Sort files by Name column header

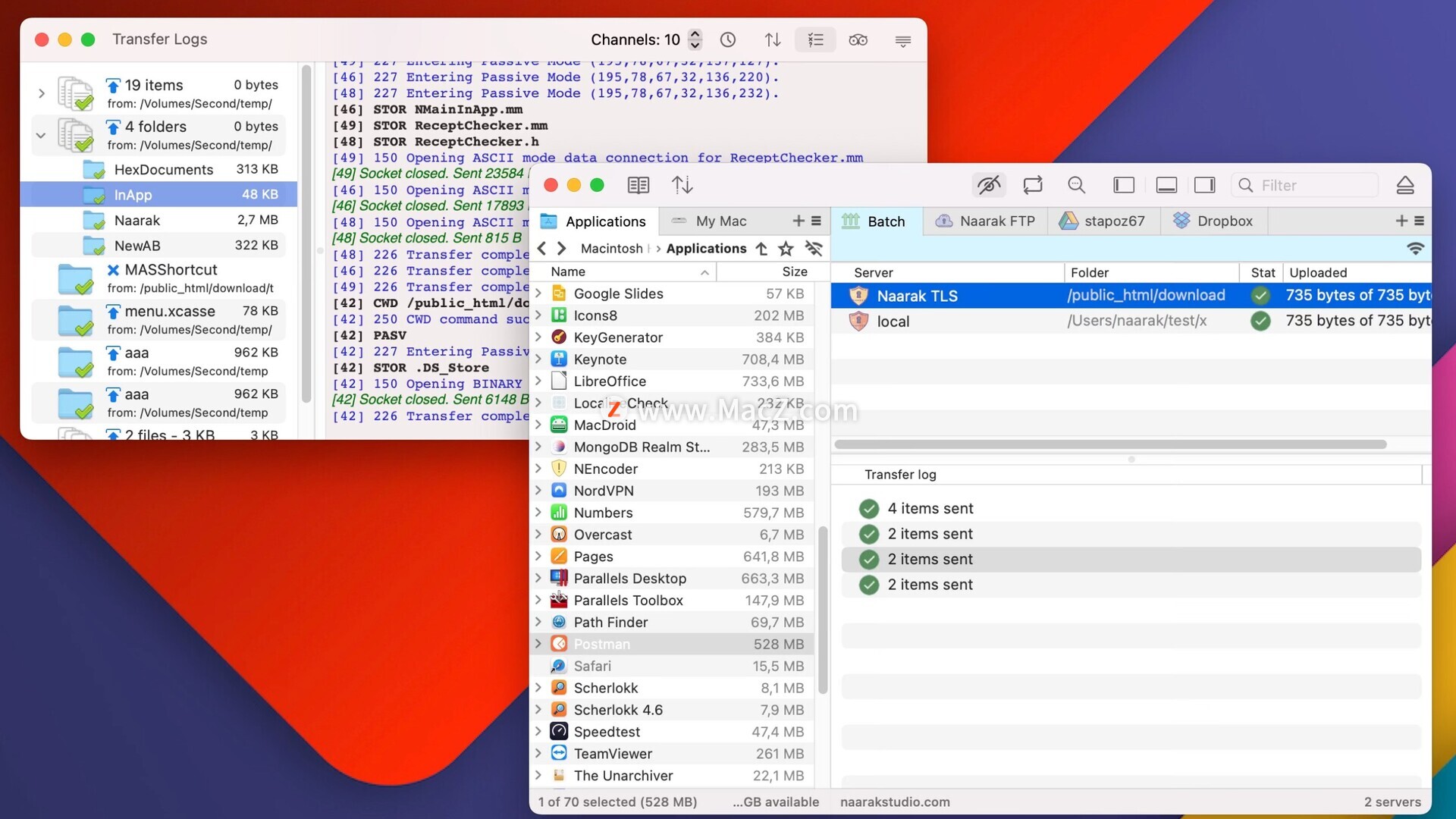623,271
